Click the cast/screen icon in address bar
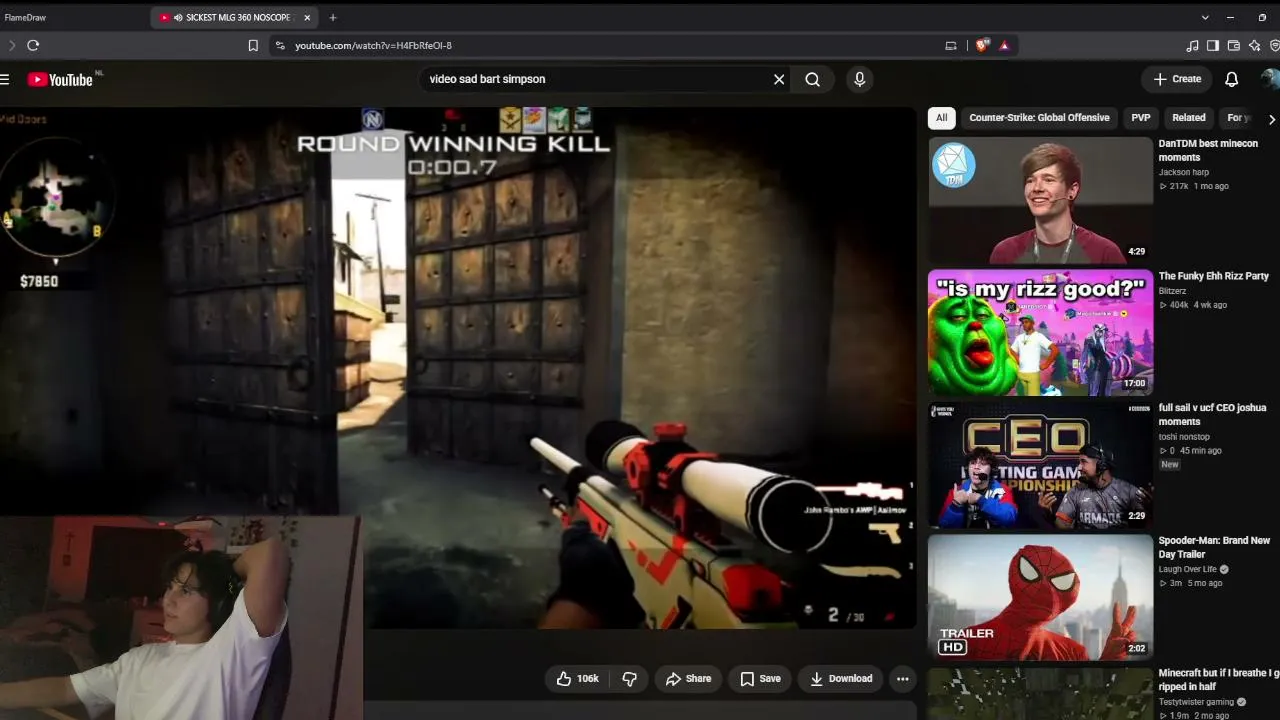Viewport: 1280px width, 720px height. click(951, 45)
